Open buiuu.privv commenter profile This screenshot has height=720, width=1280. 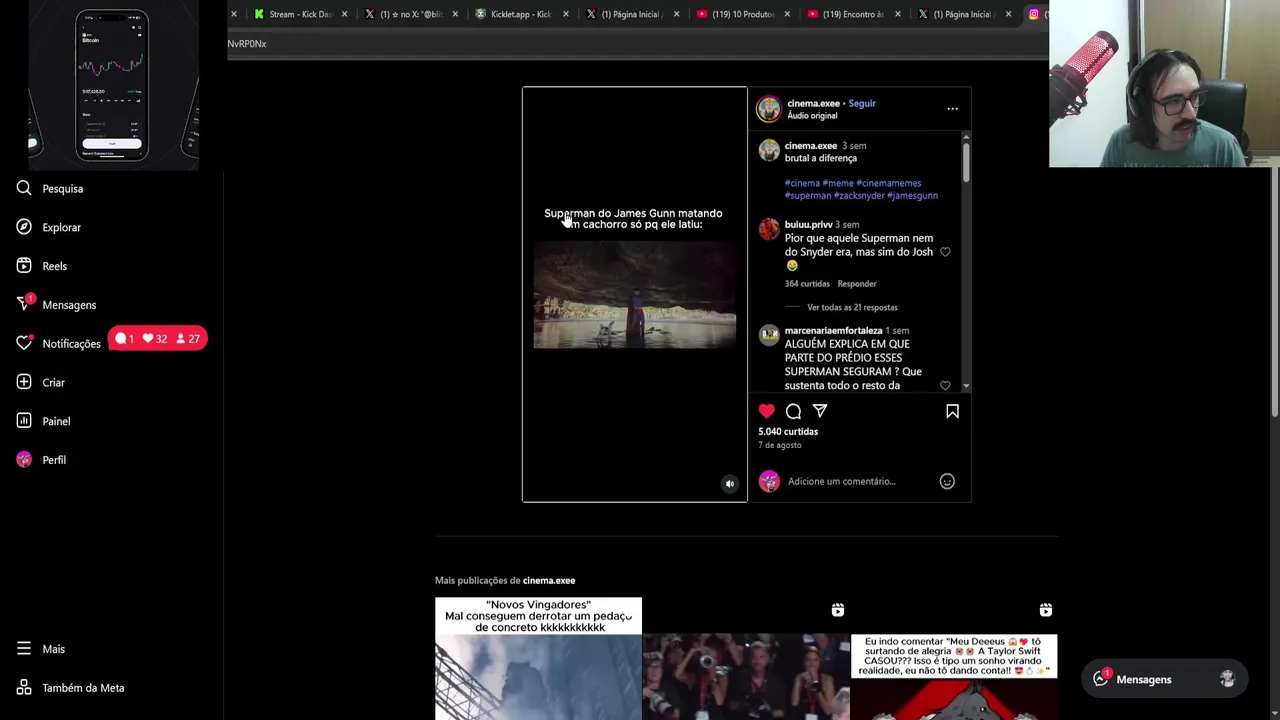click(808, 225)
